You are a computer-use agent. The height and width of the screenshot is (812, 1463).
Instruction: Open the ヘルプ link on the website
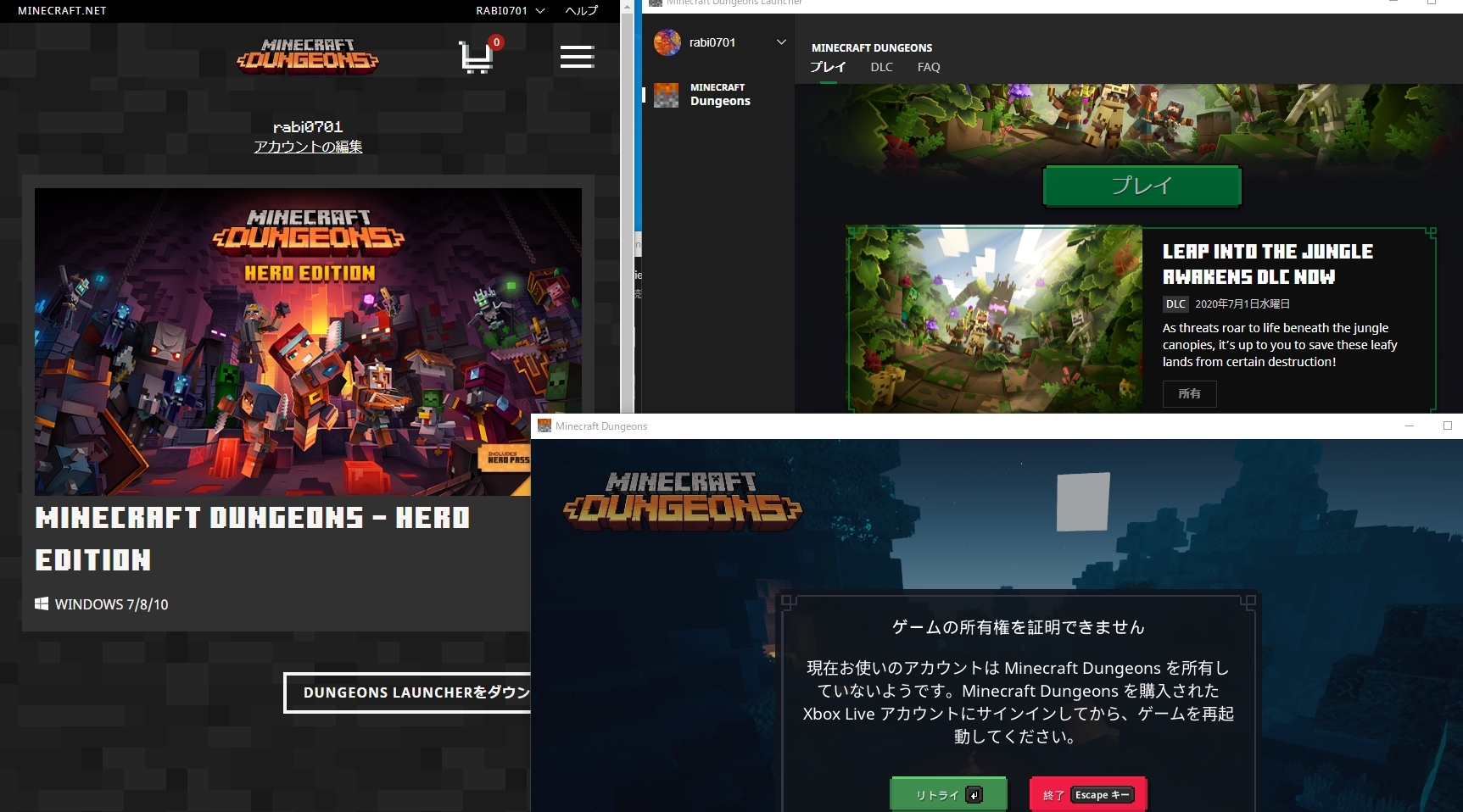(582, 11)
